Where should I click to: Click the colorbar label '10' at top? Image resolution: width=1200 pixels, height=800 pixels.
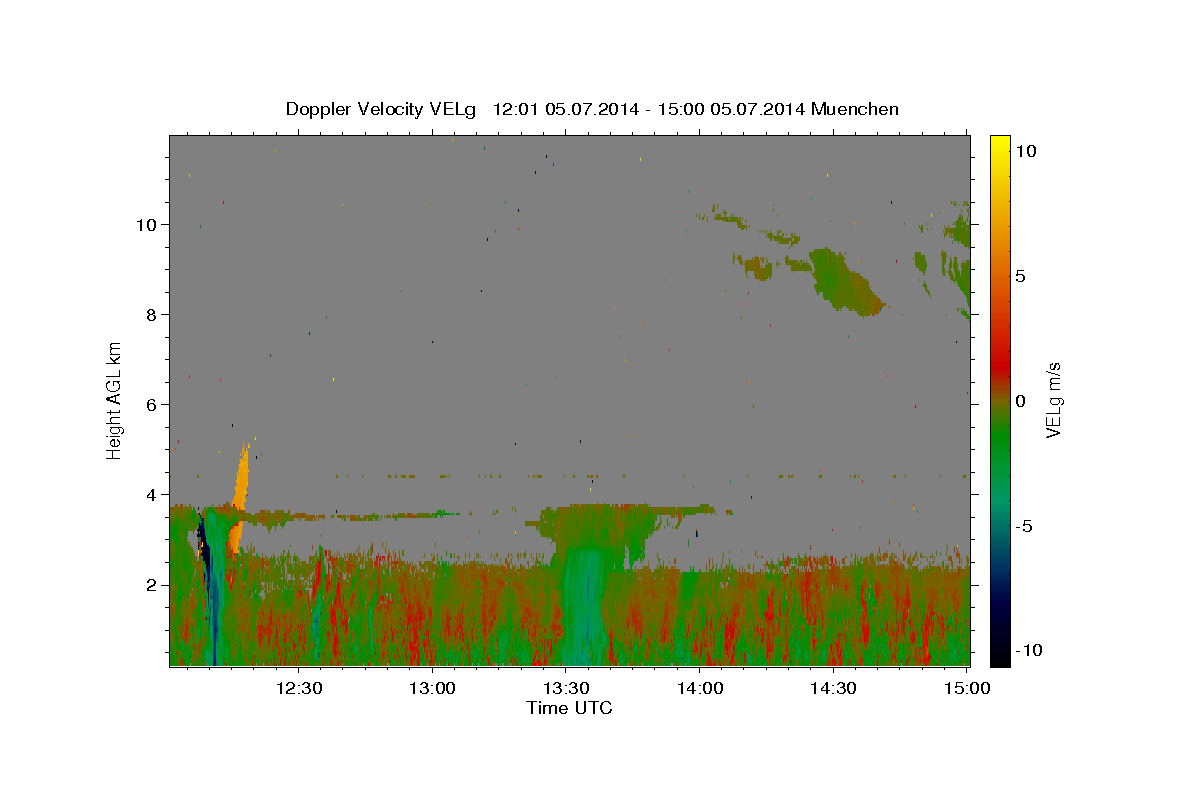pos(1025,151)
